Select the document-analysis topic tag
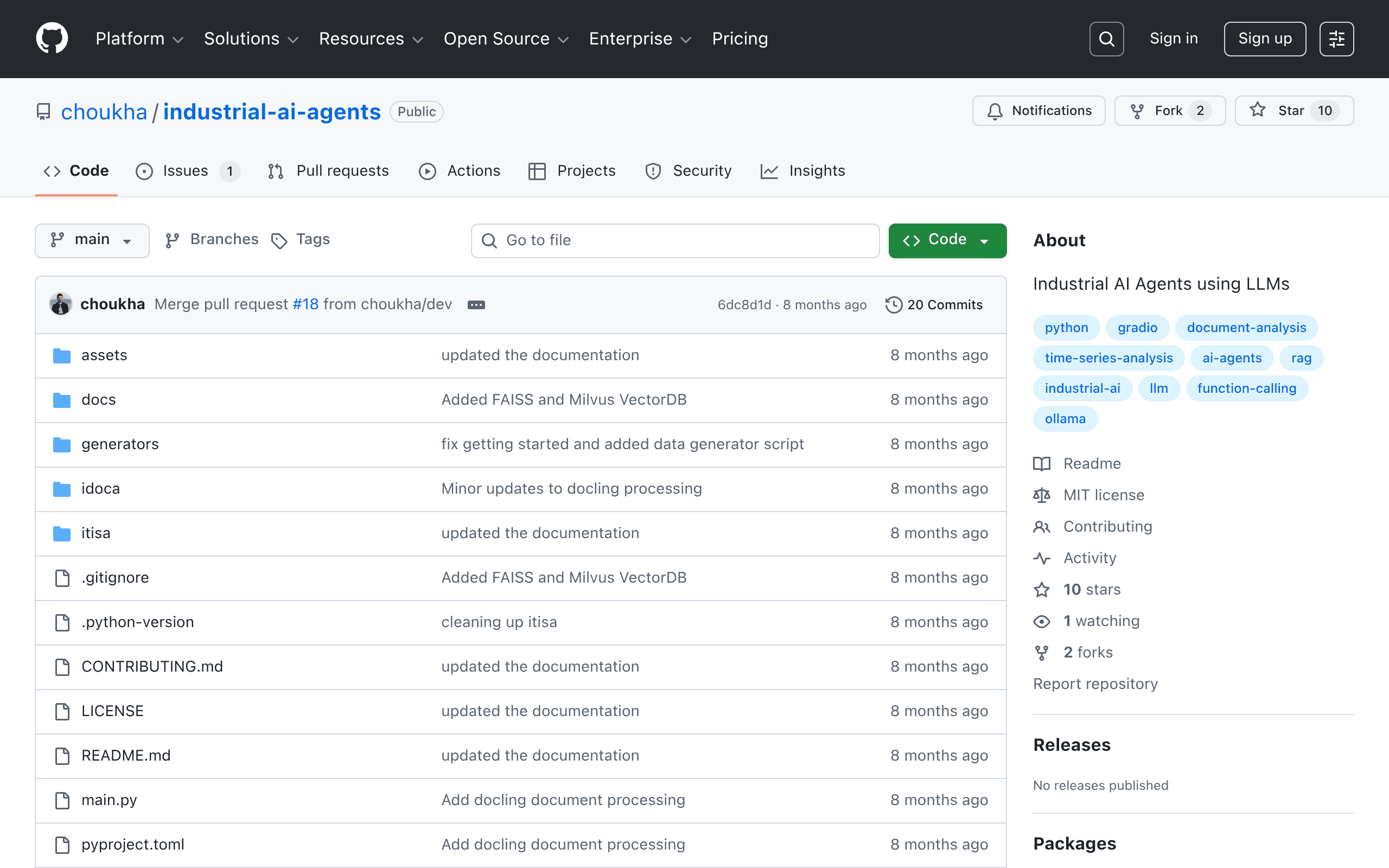Image resolution: width=1389 pixels, height=868 pixels. point(1246,328)
